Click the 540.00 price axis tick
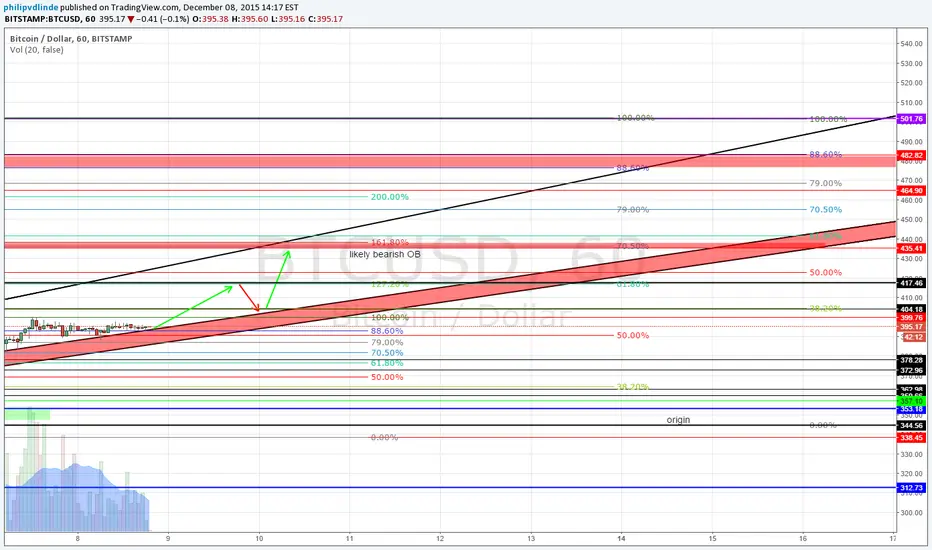This screenshot has height=550, width=932. click(911, 44)
